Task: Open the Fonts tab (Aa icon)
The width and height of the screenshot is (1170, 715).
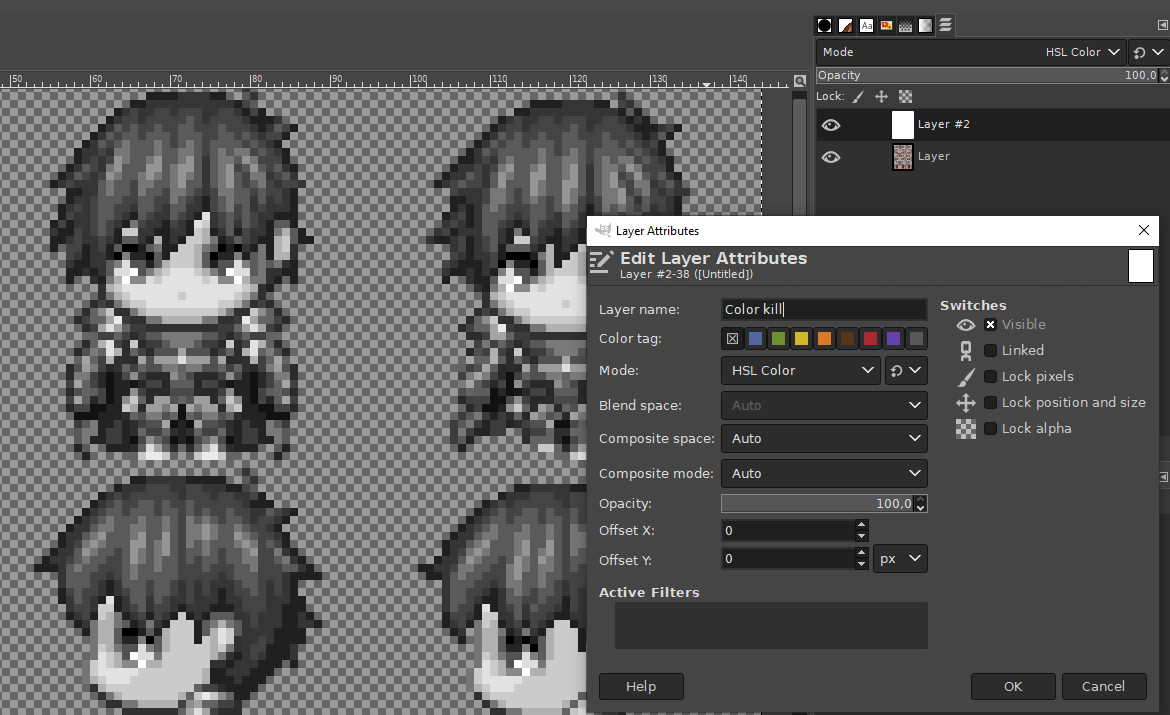Action: pos(865,25)
